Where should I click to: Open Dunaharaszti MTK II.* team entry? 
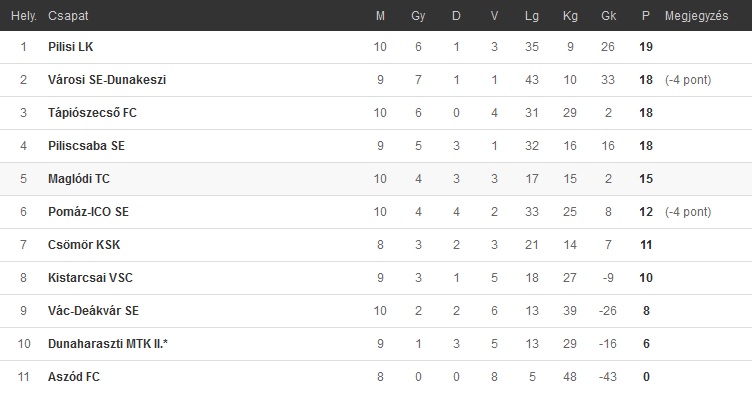(x=108, y=344)
